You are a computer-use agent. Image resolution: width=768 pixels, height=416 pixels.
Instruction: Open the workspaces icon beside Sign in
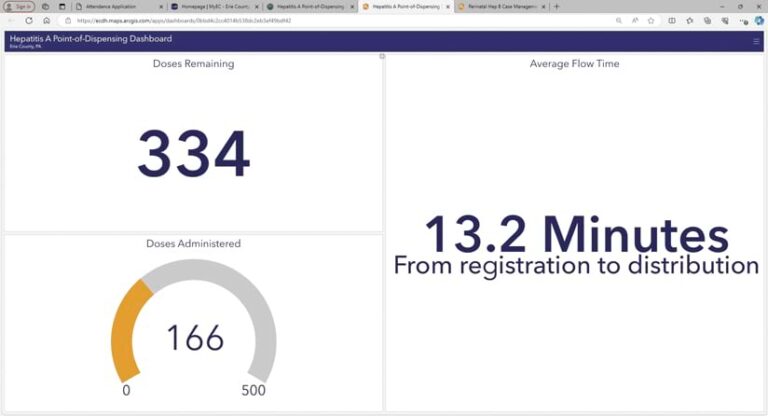[x=46, y=7]
